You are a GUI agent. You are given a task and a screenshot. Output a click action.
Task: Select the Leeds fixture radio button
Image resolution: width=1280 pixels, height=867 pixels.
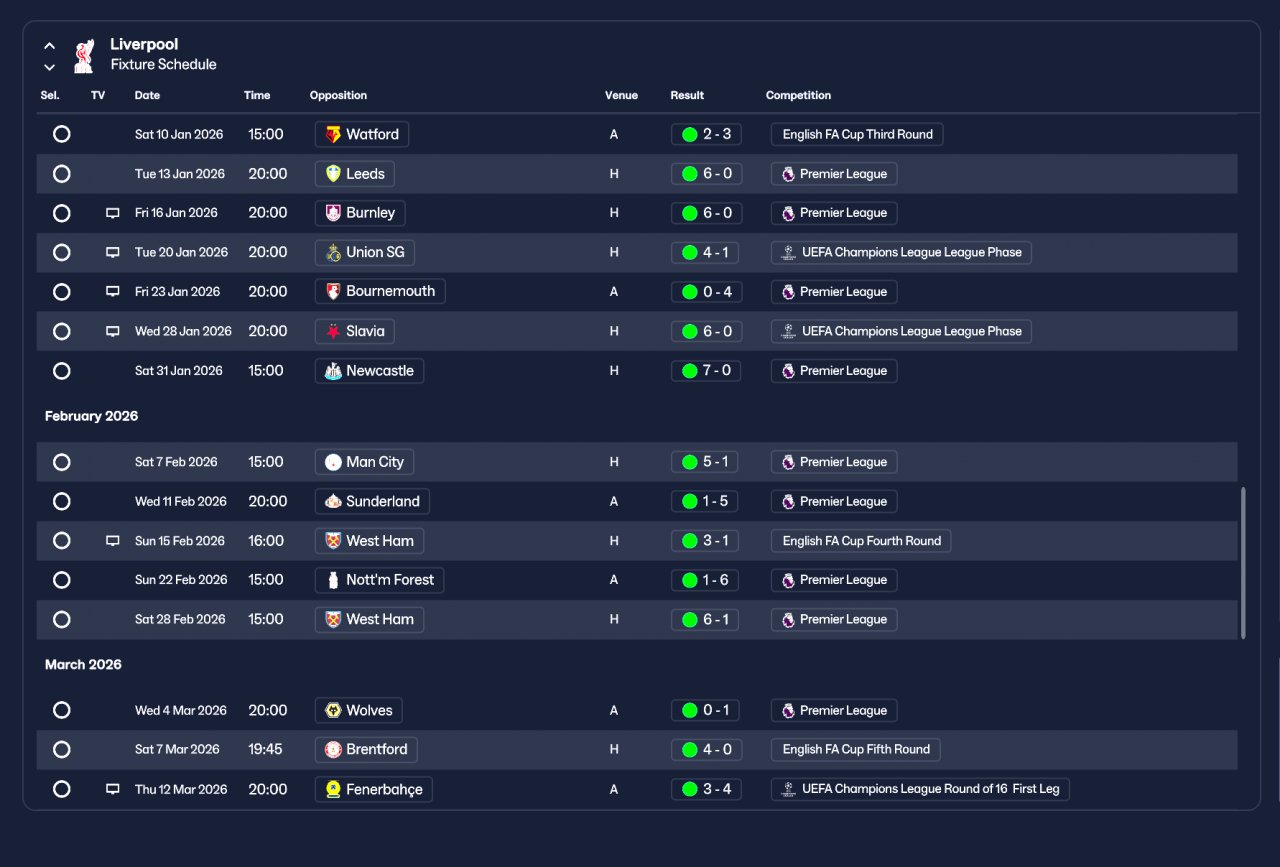(62, 174)
